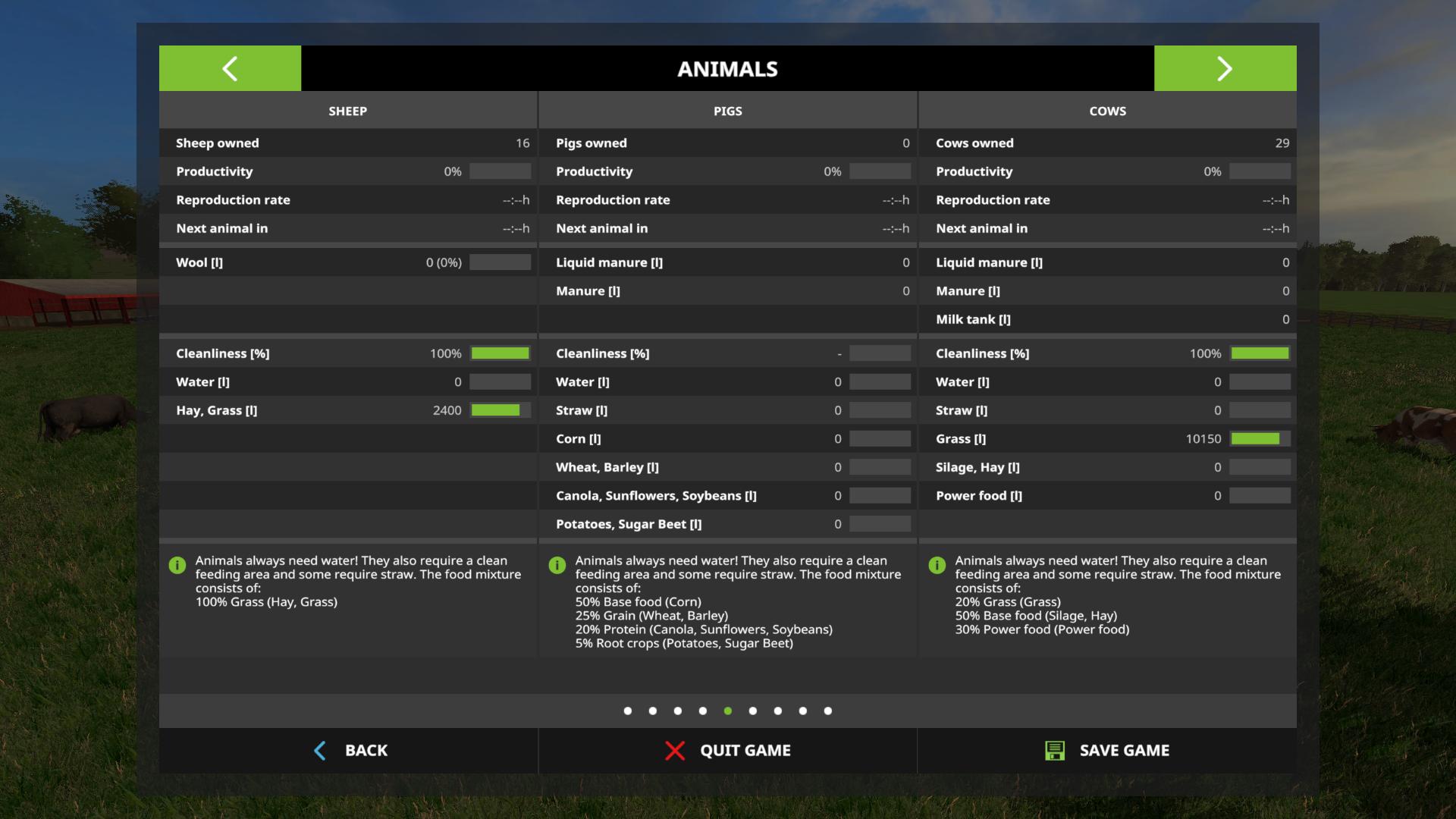Screen dimensions: 1456x819
Task: Click the info icon in Sheep column
Action: coord(177,566)
